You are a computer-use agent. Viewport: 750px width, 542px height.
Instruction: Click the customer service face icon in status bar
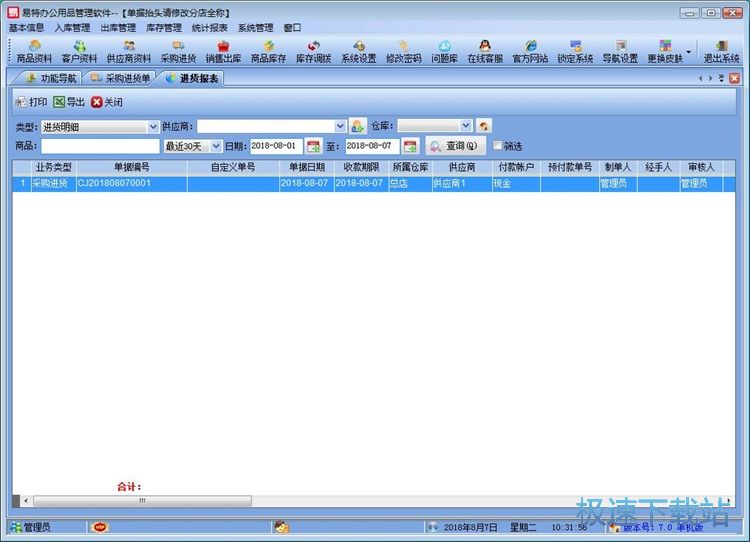281,527
